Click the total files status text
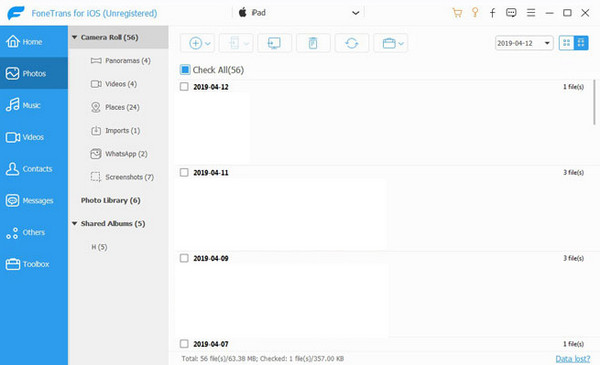Screen dimensions: 600x365 (x=262, y=358)
